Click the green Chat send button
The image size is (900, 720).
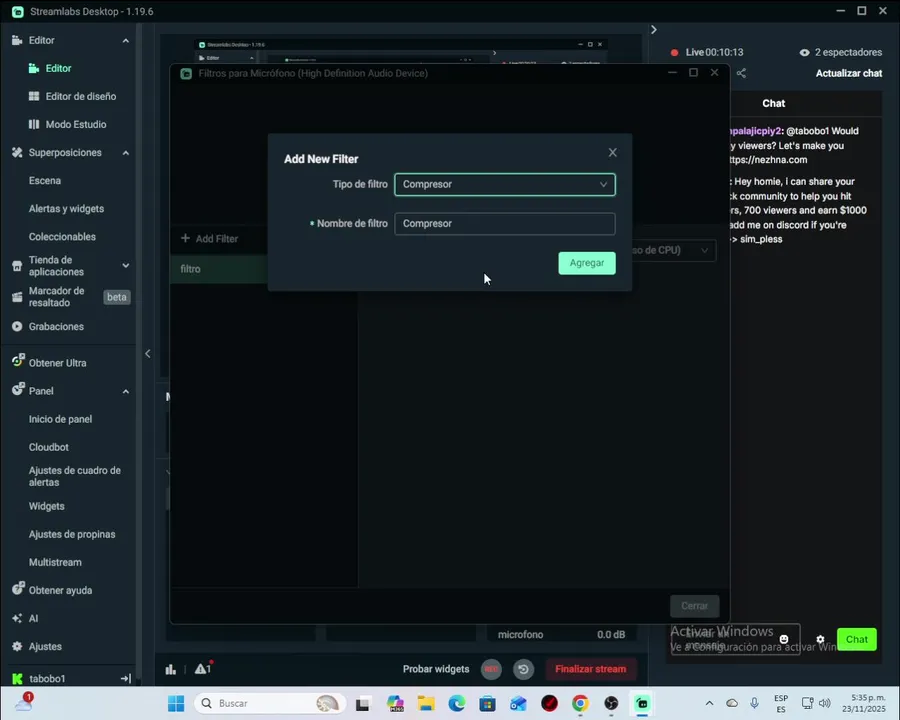tap(856, 640)
